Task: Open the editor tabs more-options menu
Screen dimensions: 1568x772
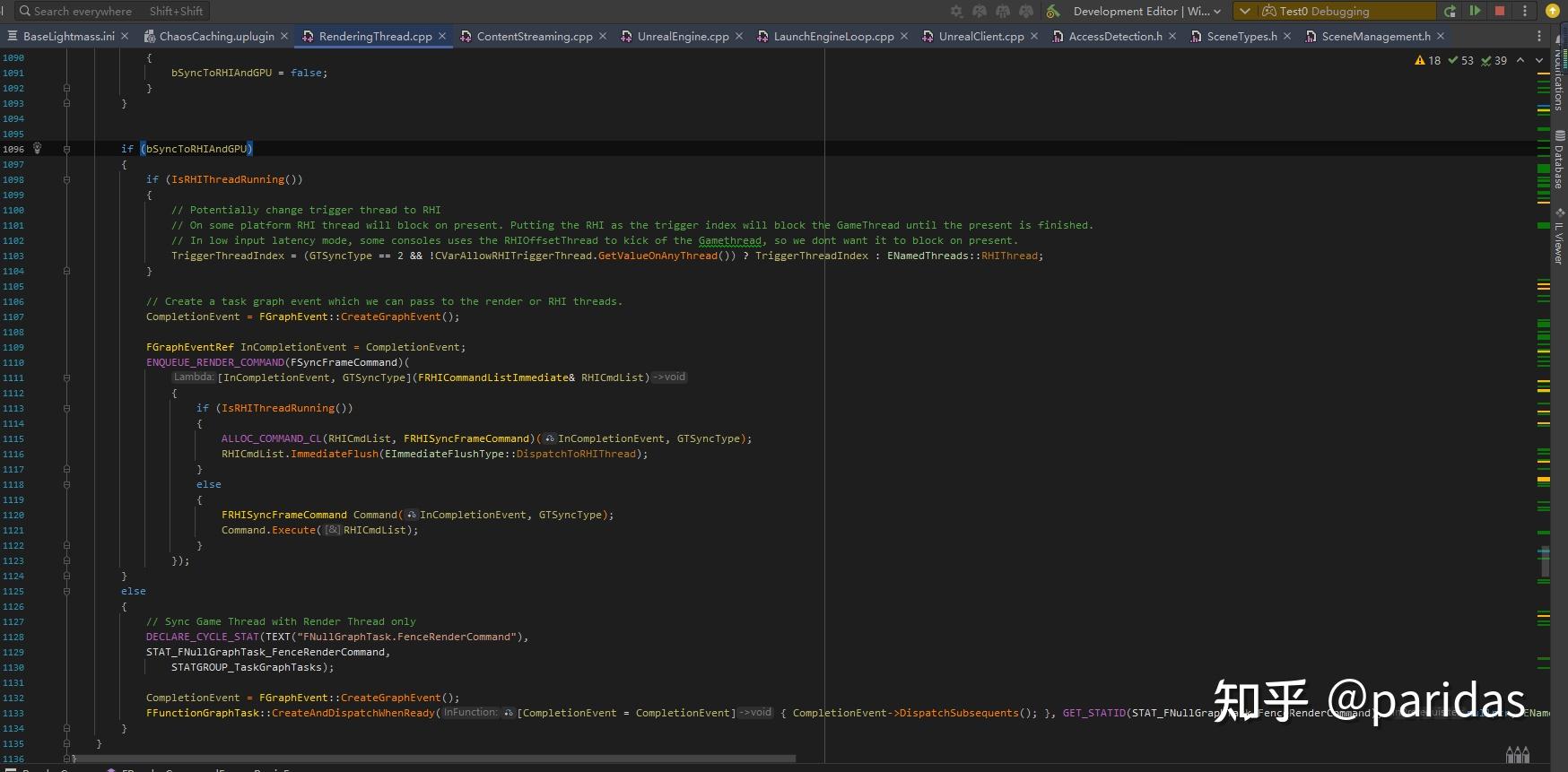Action: click(x=1539, y=37)
